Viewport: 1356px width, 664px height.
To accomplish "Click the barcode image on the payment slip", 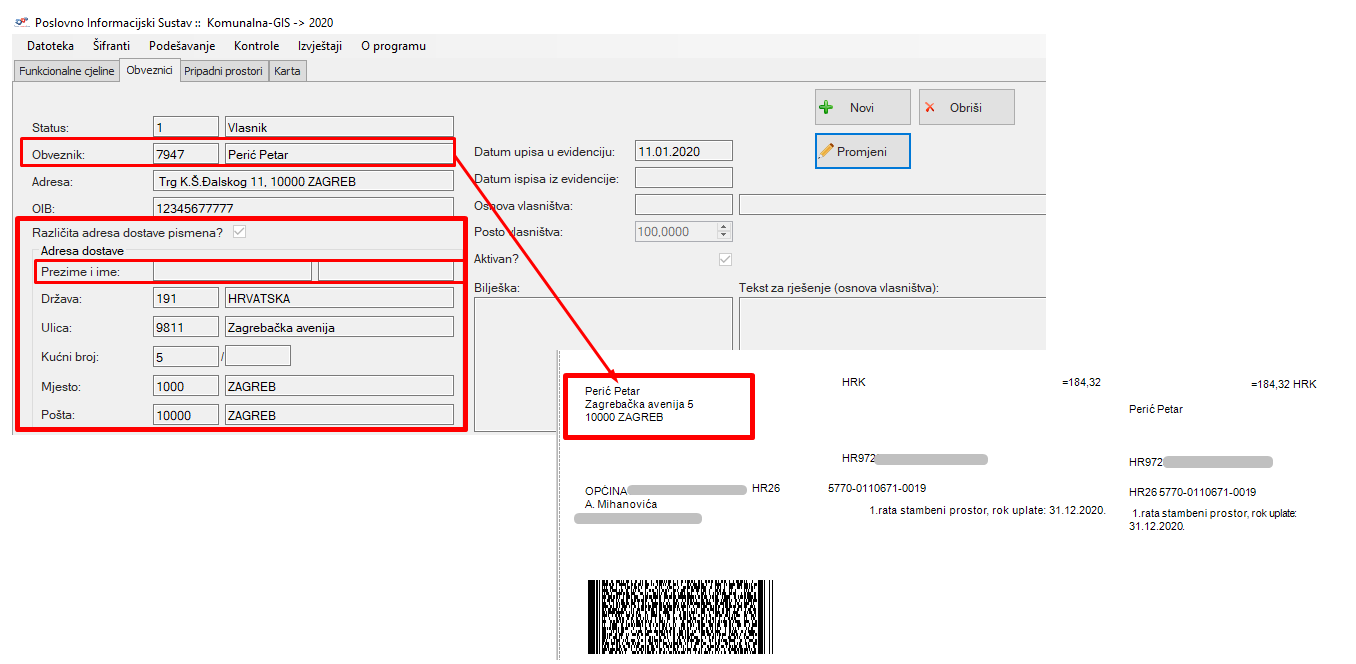I will point(680,618).
